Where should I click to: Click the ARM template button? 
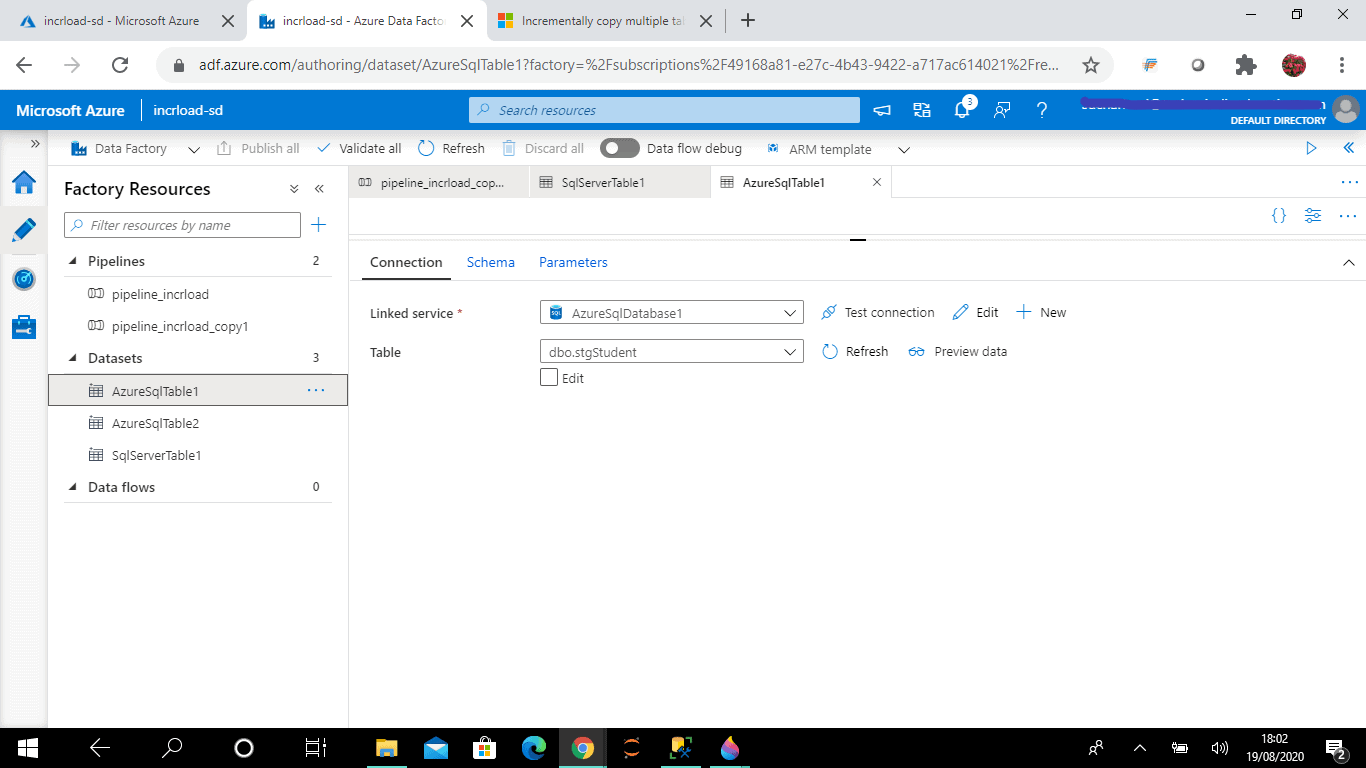(x=819, y=149)
